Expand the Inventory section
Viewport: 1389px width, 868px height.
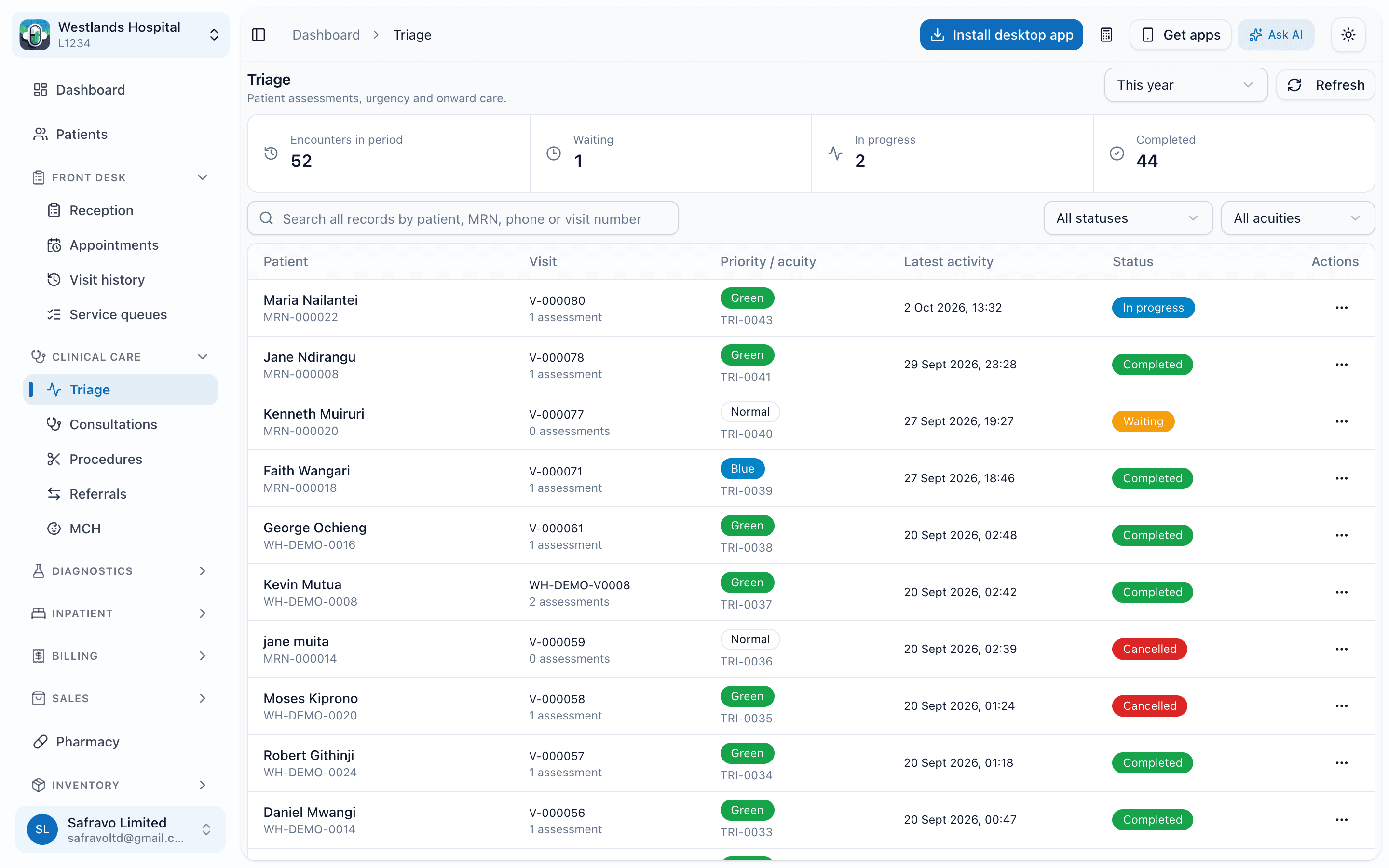coord(121,785)
